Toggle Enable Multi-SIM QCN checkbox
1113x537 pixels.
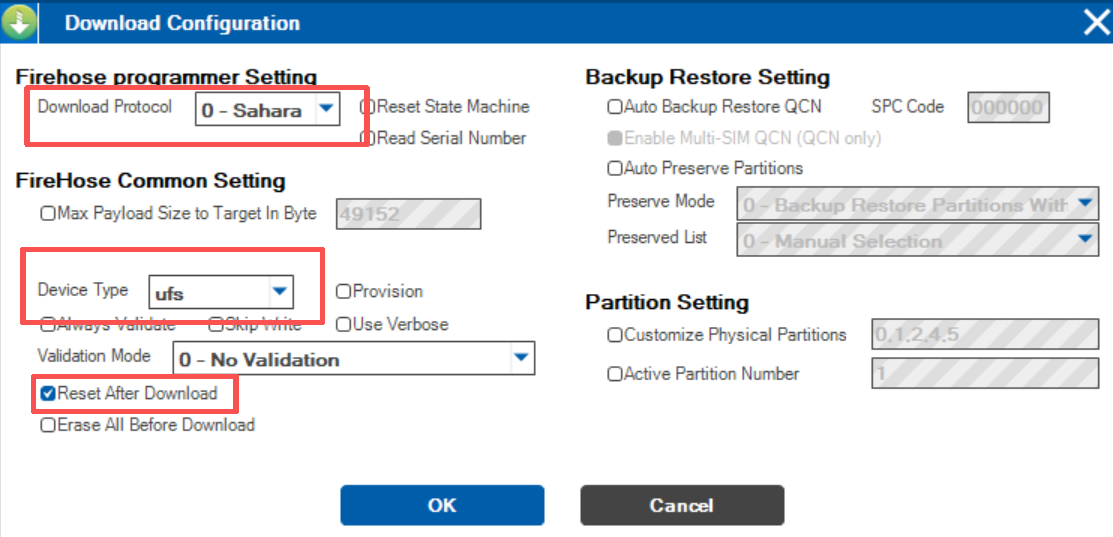[x=615, y=138]
